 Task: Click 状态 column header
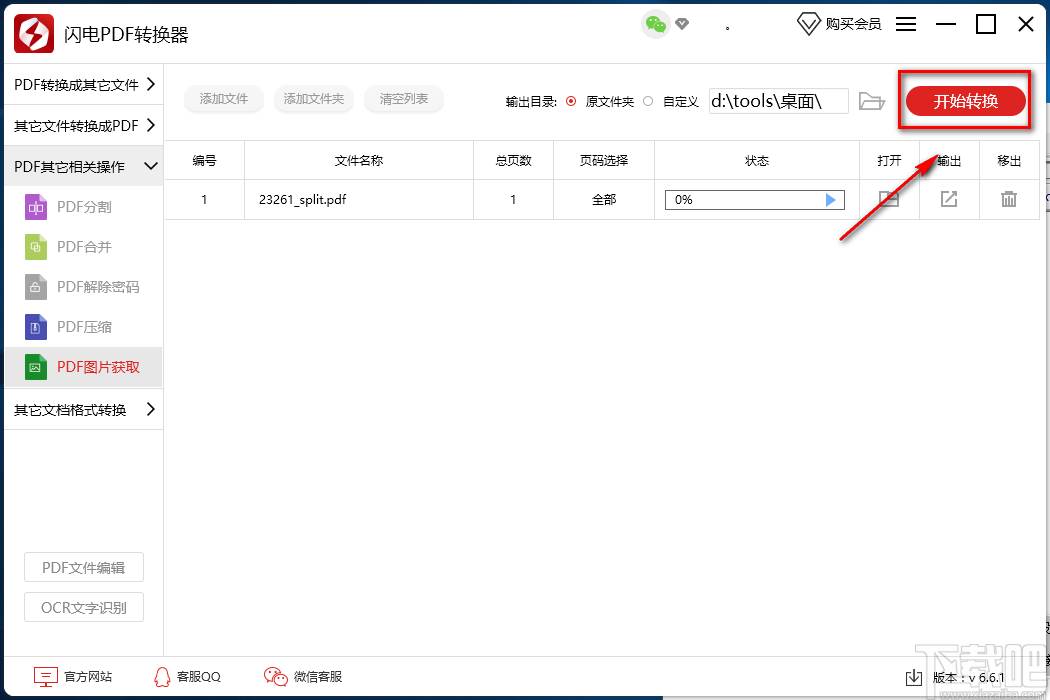757,161
